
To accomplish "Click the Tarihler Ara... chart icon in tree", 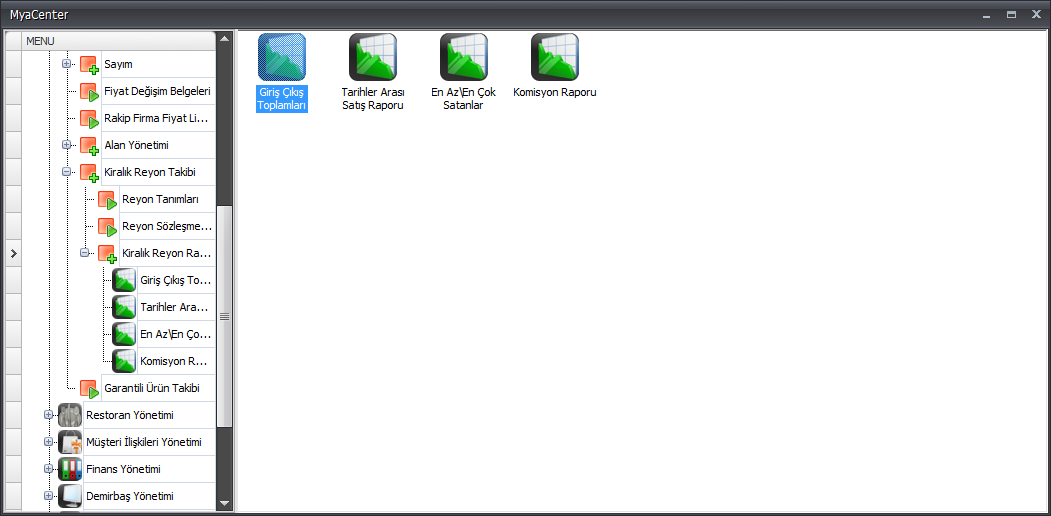I will tap(124, 307).
